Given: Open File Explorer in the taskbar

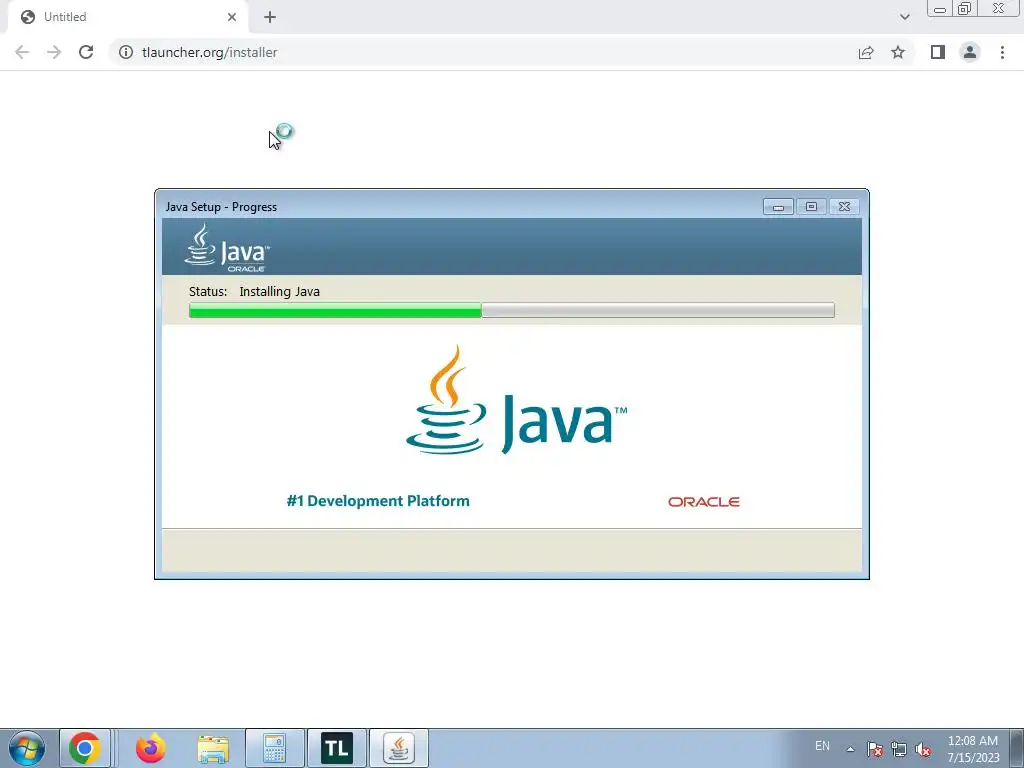Looking at the screenshot, I should pos(213,748).
